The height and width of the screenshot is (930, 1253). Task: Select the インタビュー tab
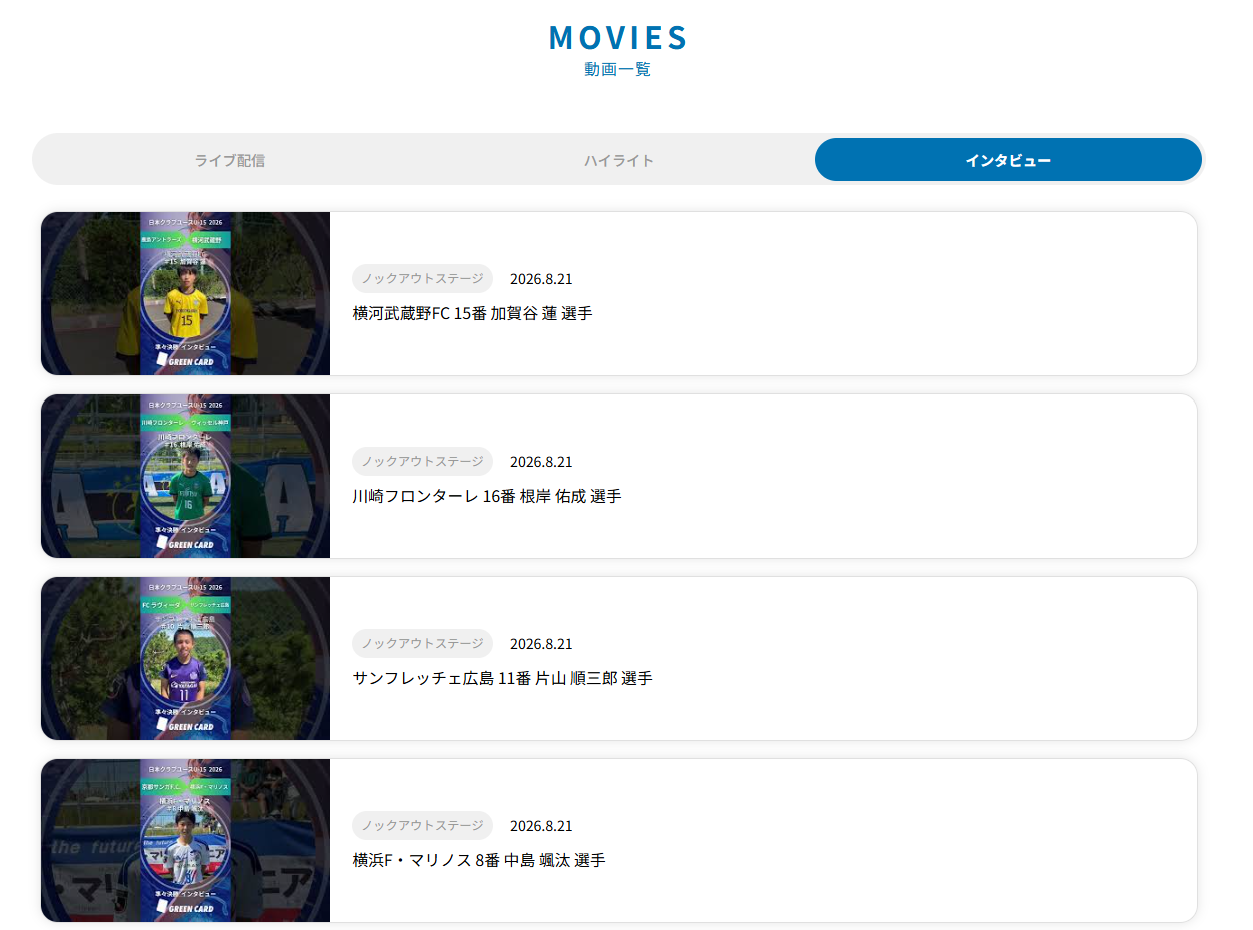tap(1008, 160)
